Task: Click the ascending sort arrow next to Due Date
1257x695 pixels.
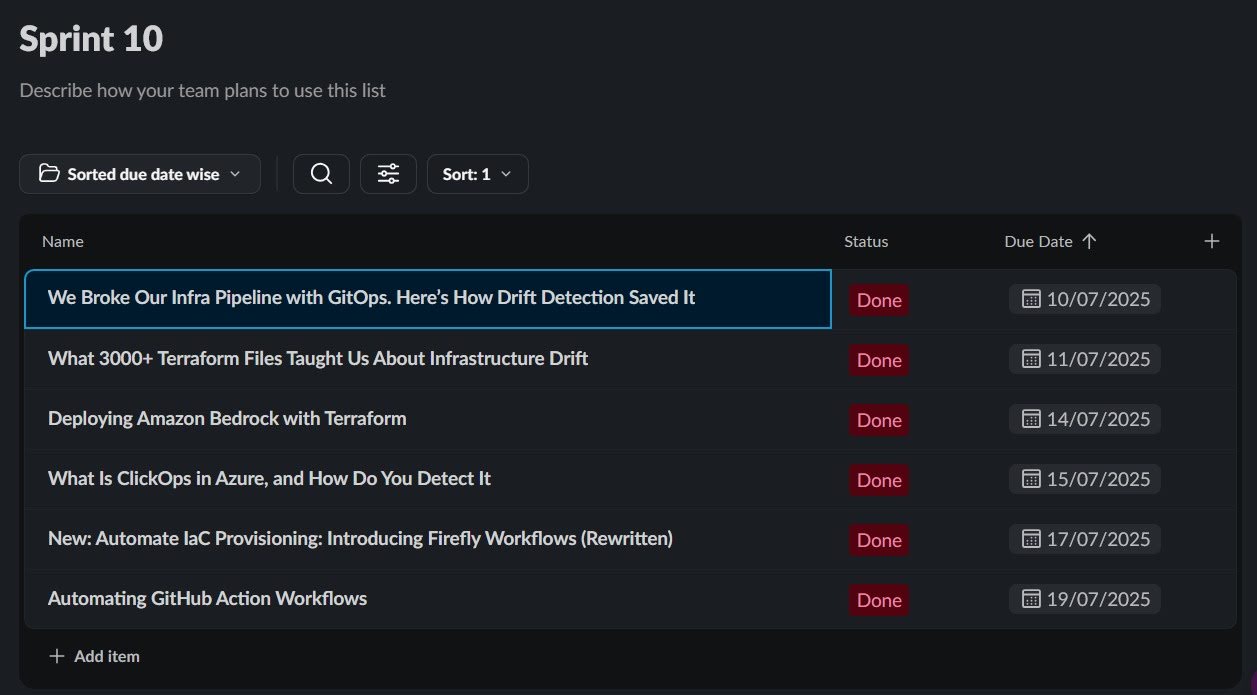Action: [1090, 241]
